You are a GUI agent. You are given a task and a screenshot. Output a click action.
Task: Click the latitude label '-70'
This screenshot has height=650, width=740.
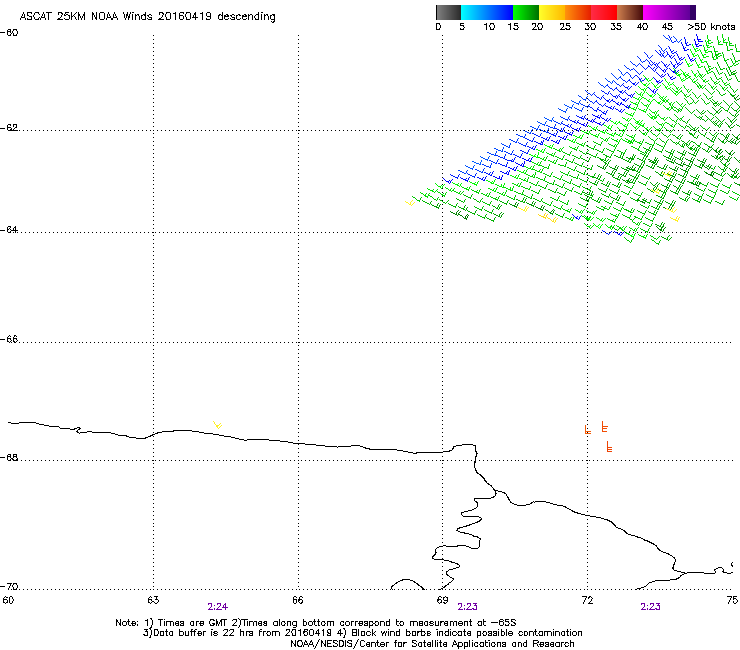tap(9, 587)
